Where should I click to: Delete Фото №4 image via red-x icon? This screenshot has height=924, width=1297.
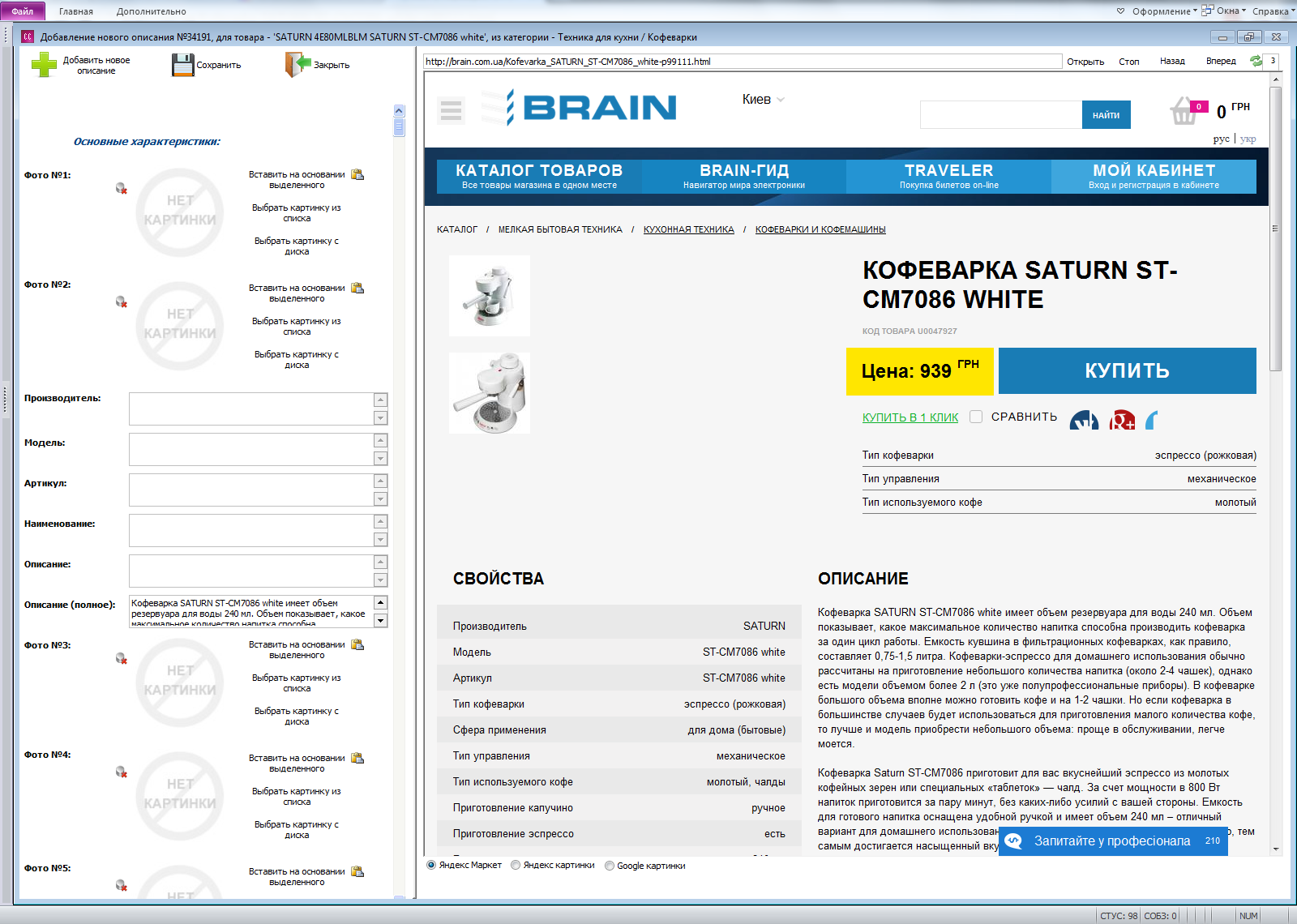tap(122, 772)
